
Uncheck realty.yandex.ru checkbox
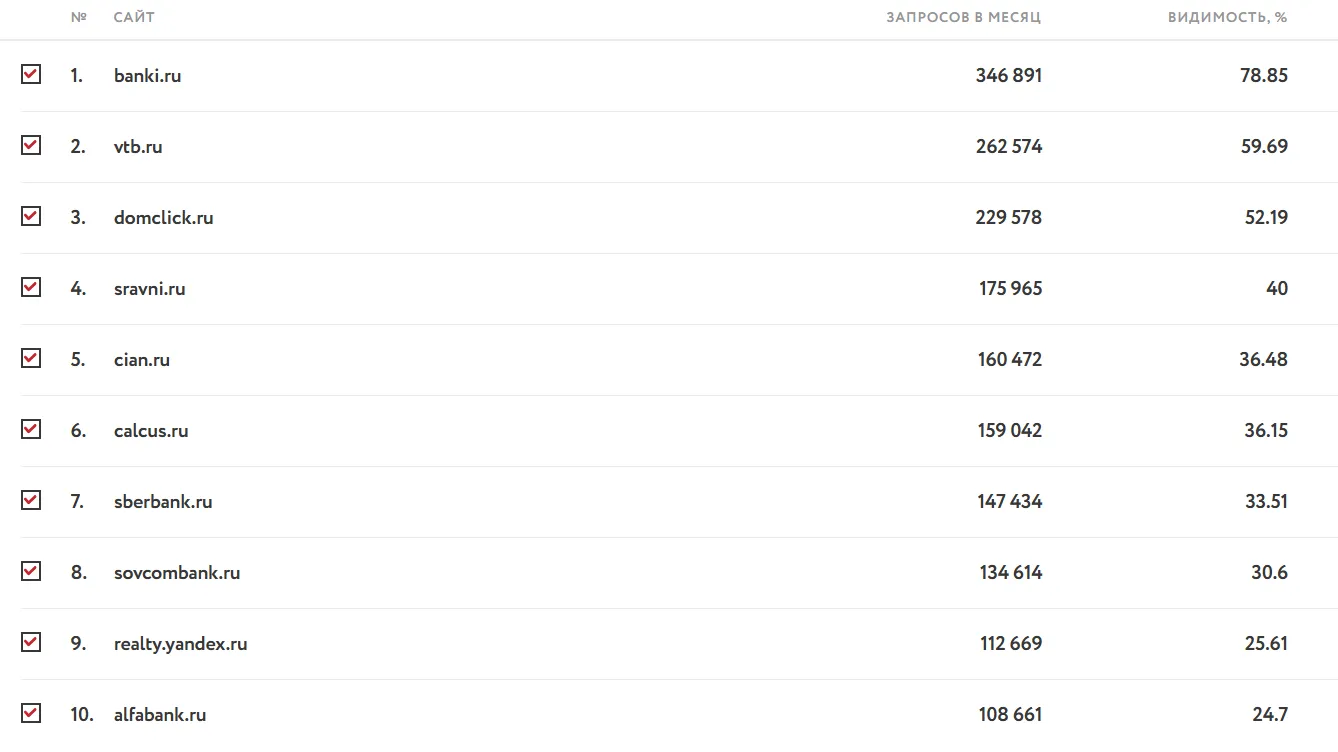31,642
